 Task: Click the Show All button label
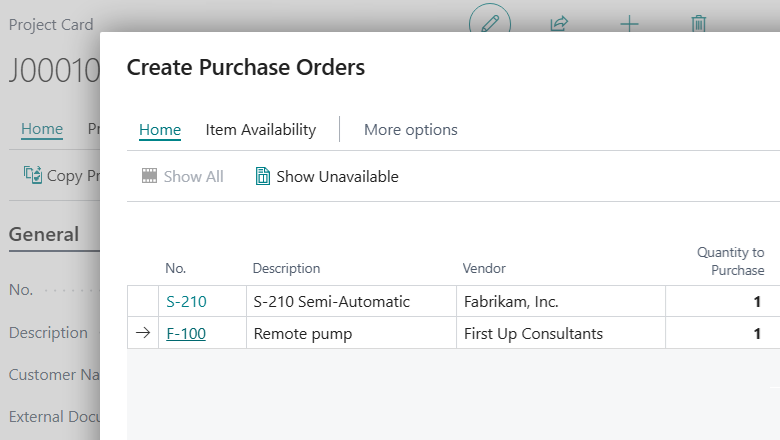[194, 176]
